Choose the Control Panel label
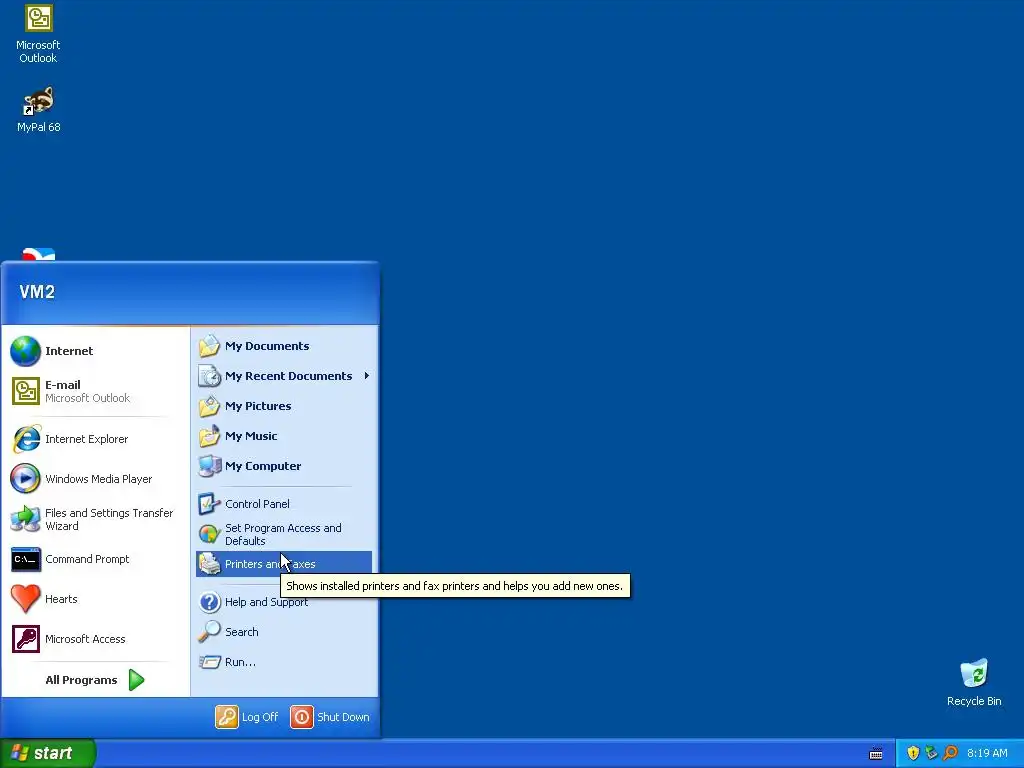 (257, 504)
